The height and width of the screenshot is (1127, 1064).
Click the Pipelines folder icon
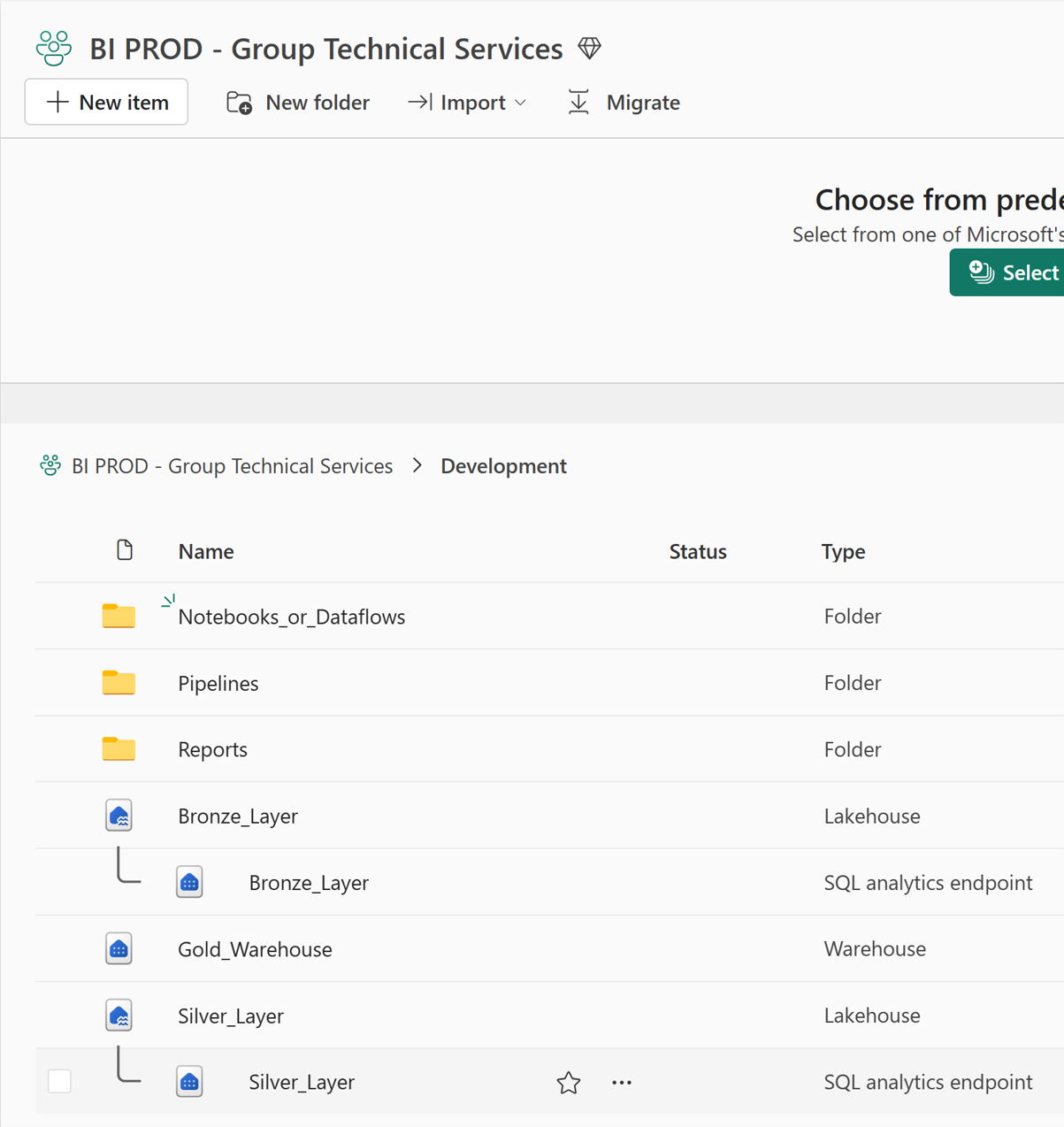pyautogui.click(x=119, y=682)
